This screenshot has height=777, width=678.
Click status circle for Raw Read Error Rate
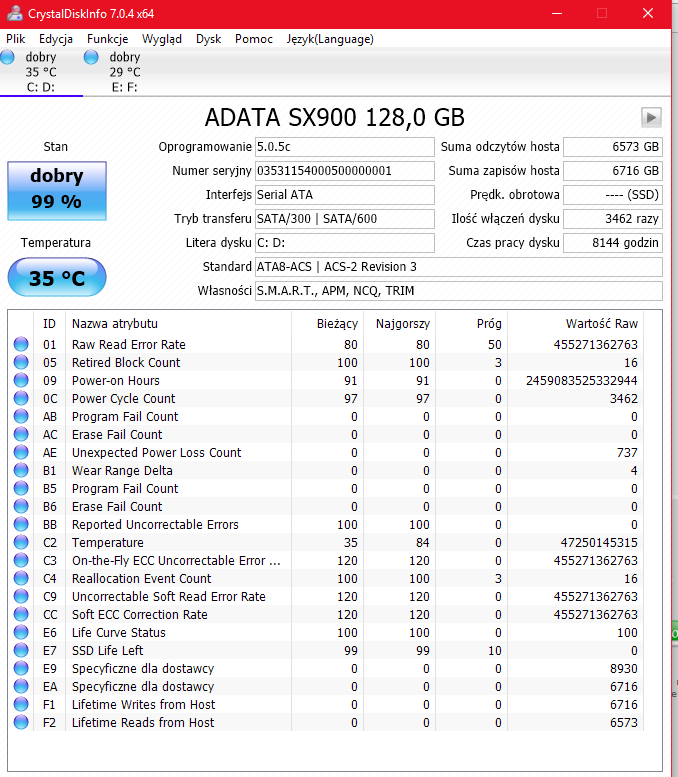(21, 344)
